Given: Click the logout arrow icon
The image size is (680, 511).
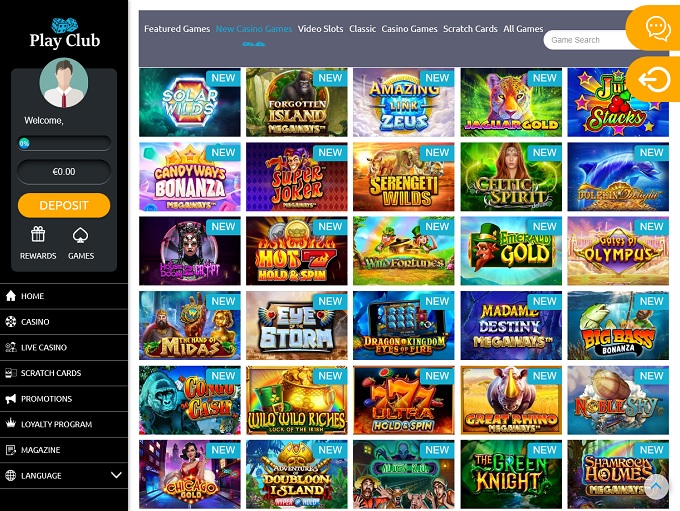Looking at the screenshot, I should pyautogui.click(x=654, y=79).
